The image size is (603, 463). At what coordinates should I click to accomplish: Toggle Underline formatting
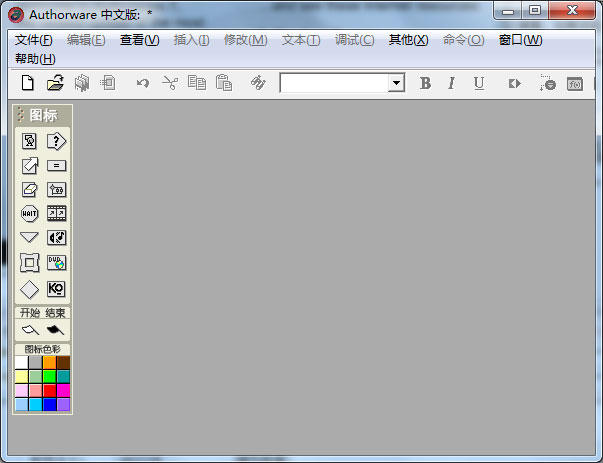pos(479,83)
